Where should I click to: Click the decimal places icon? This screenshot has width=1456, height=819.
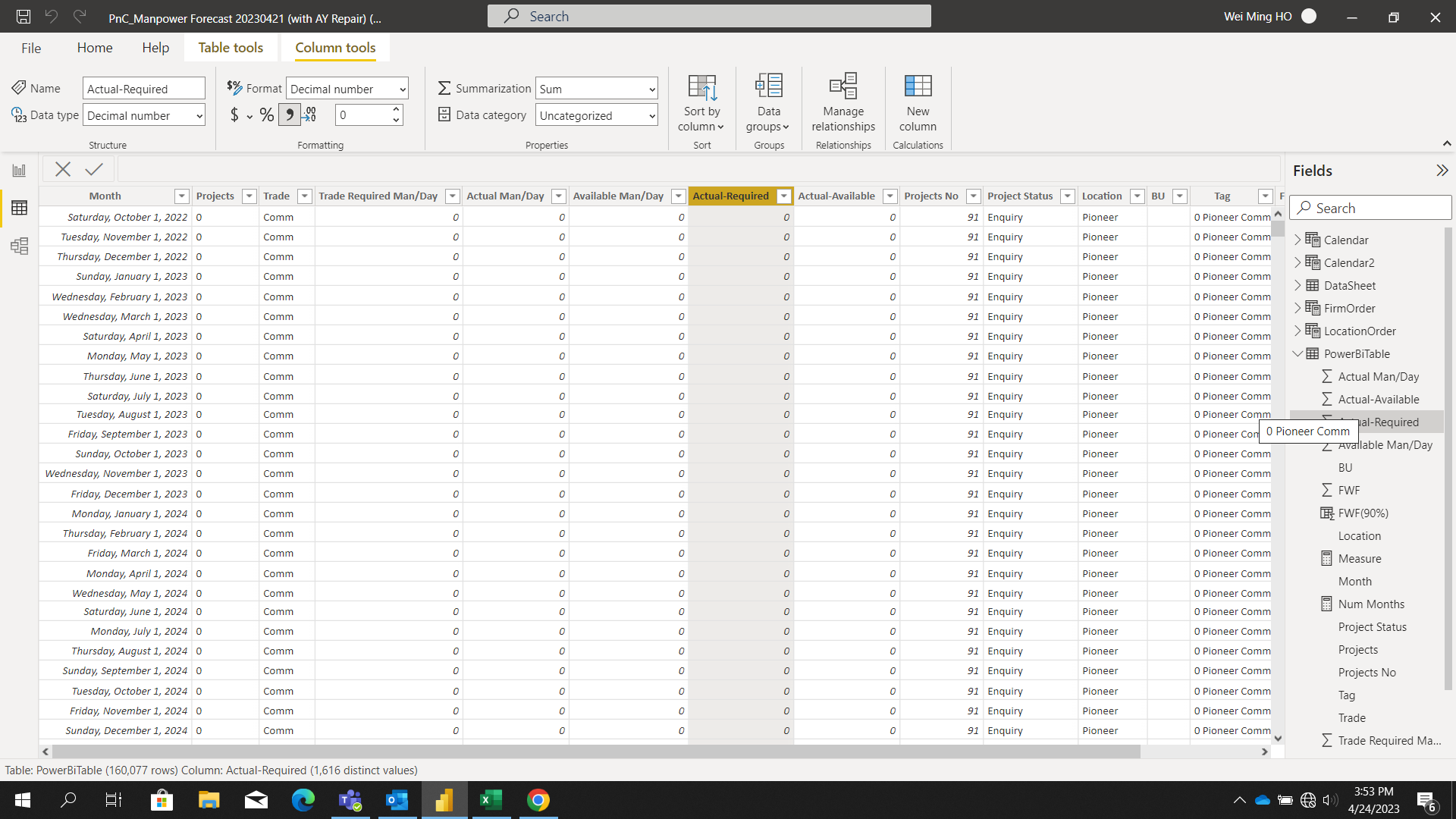tap(309, 115)
